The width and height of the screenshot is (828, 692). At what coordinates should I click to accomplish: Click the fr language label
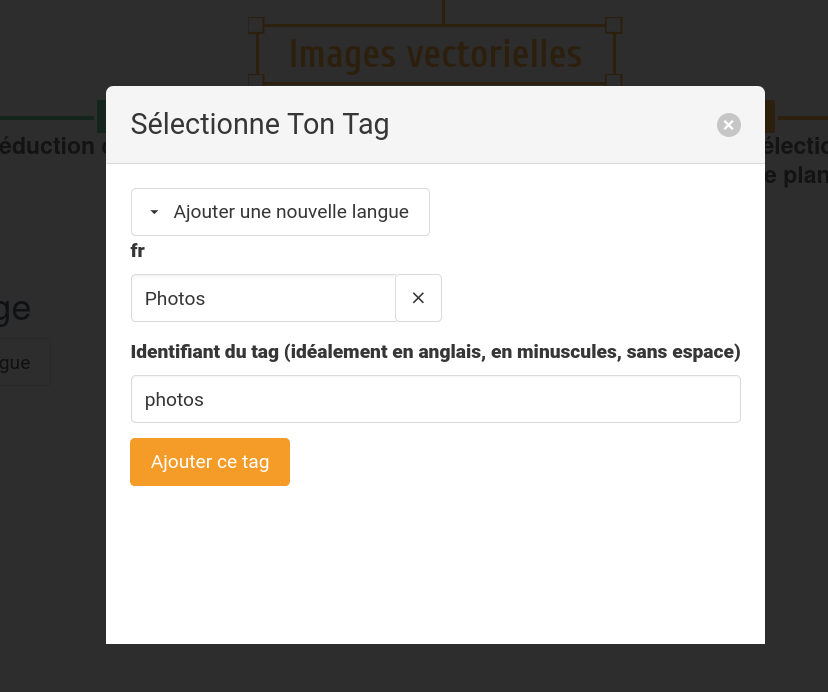(x=138, y=251)
